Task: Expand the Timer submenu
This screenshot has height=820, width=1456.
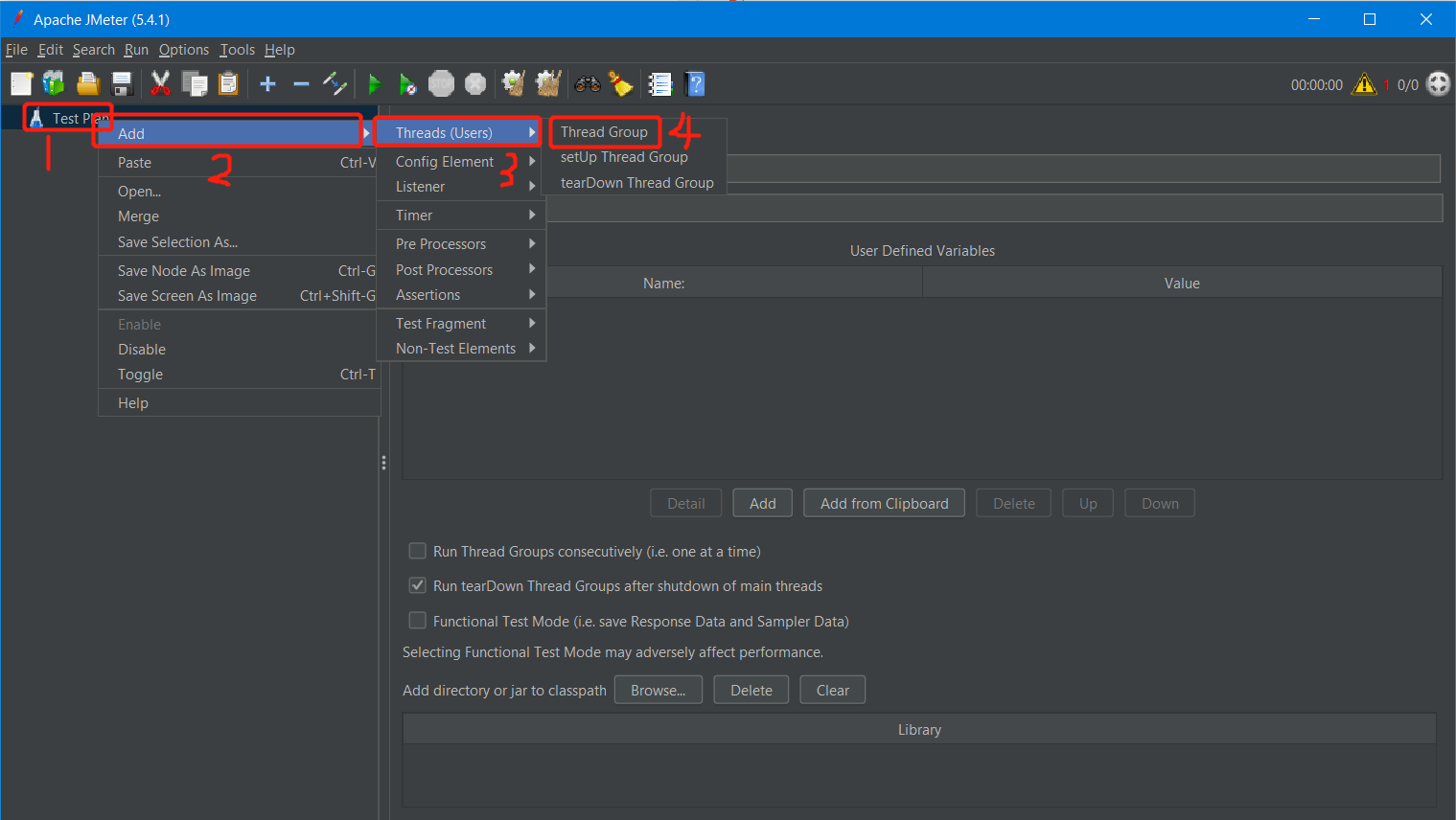Action: coord(461,216)
